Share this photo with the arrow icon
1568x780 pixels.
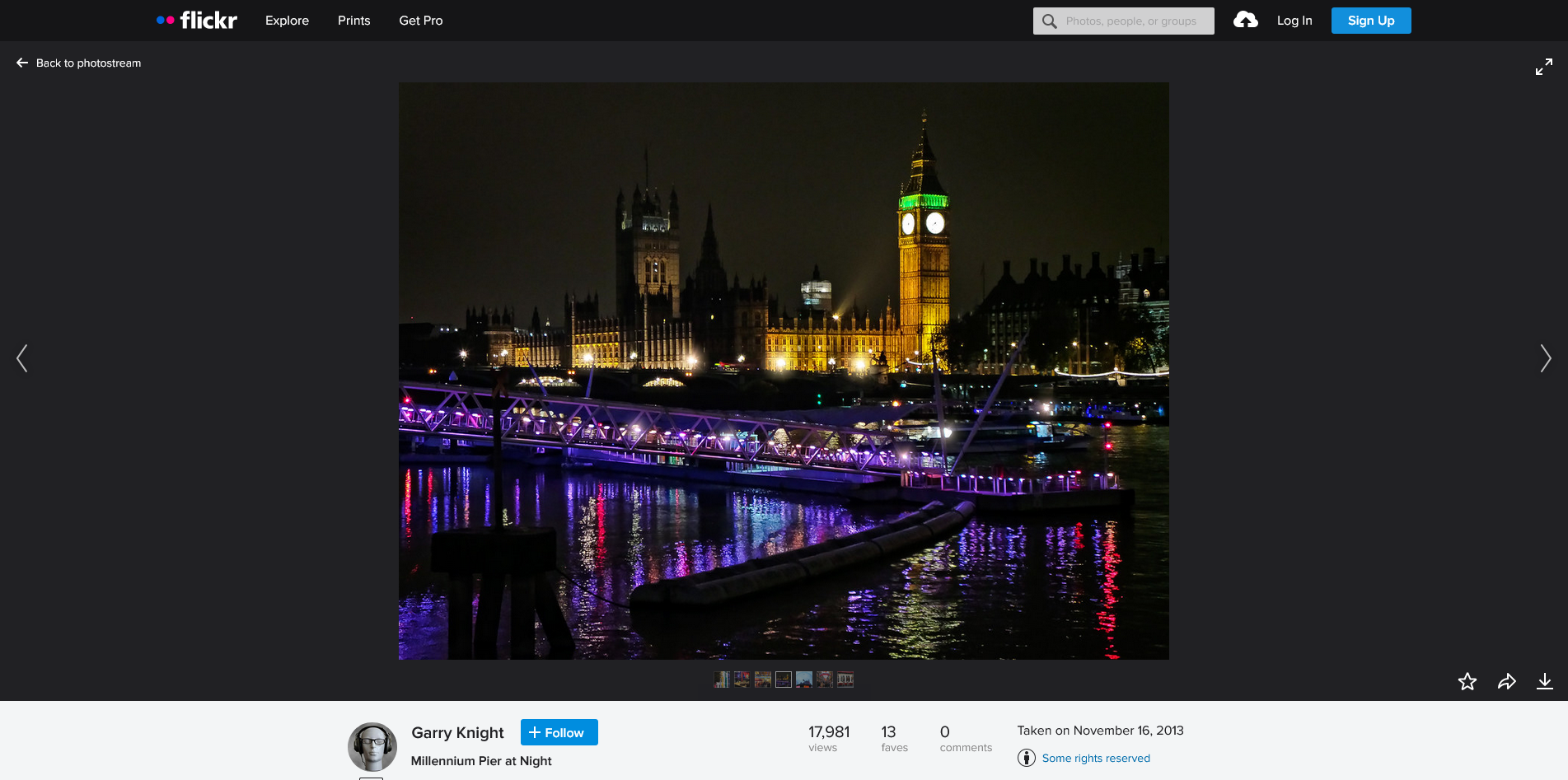[x=1507, y=681]
